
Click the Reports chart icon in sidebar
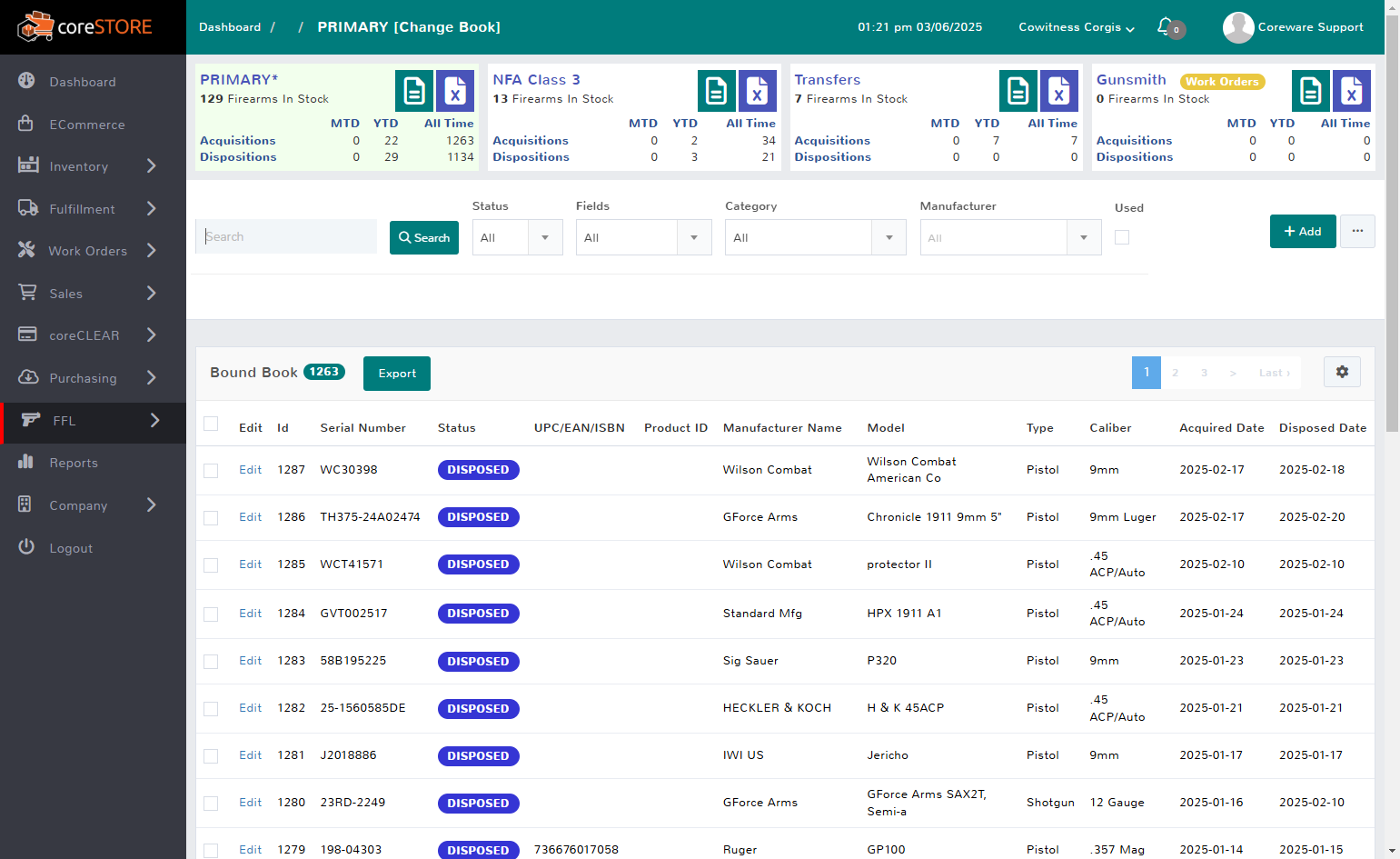click(x=25, y=462)
